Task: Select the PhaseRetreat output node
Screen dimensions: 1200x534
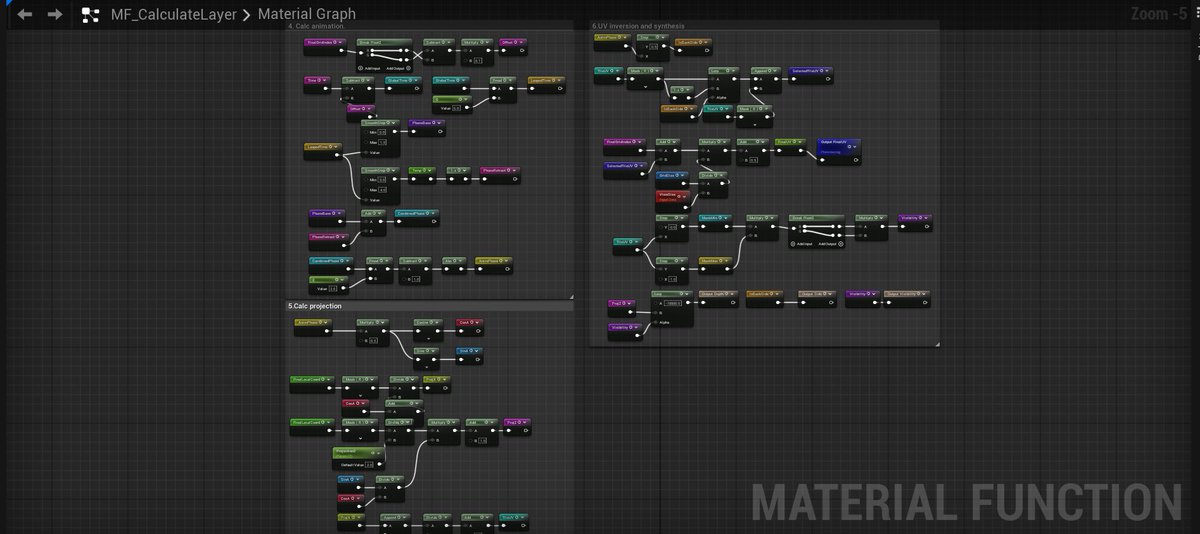Action: pyautogui.click(x=500, y=175)
